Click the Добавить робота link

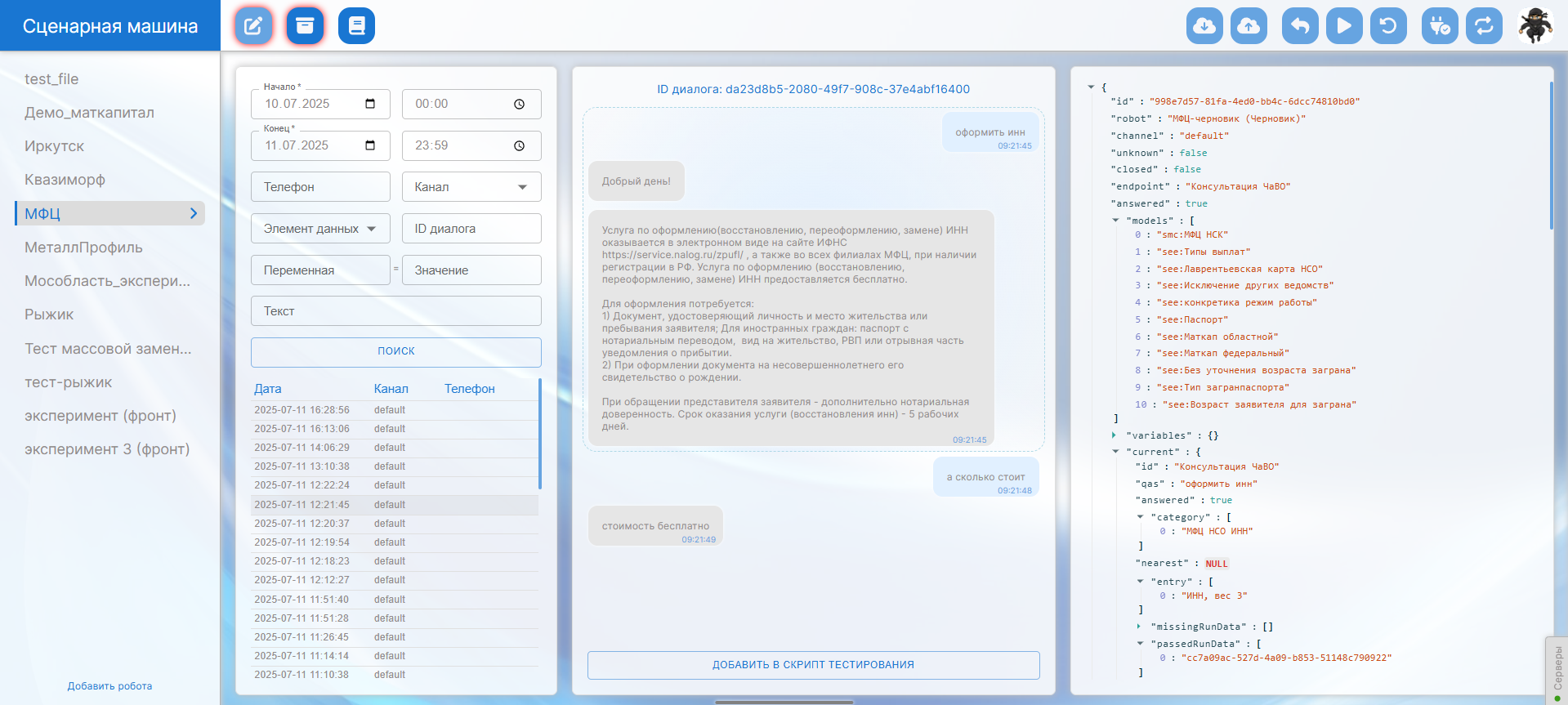(x=109, y=686)
